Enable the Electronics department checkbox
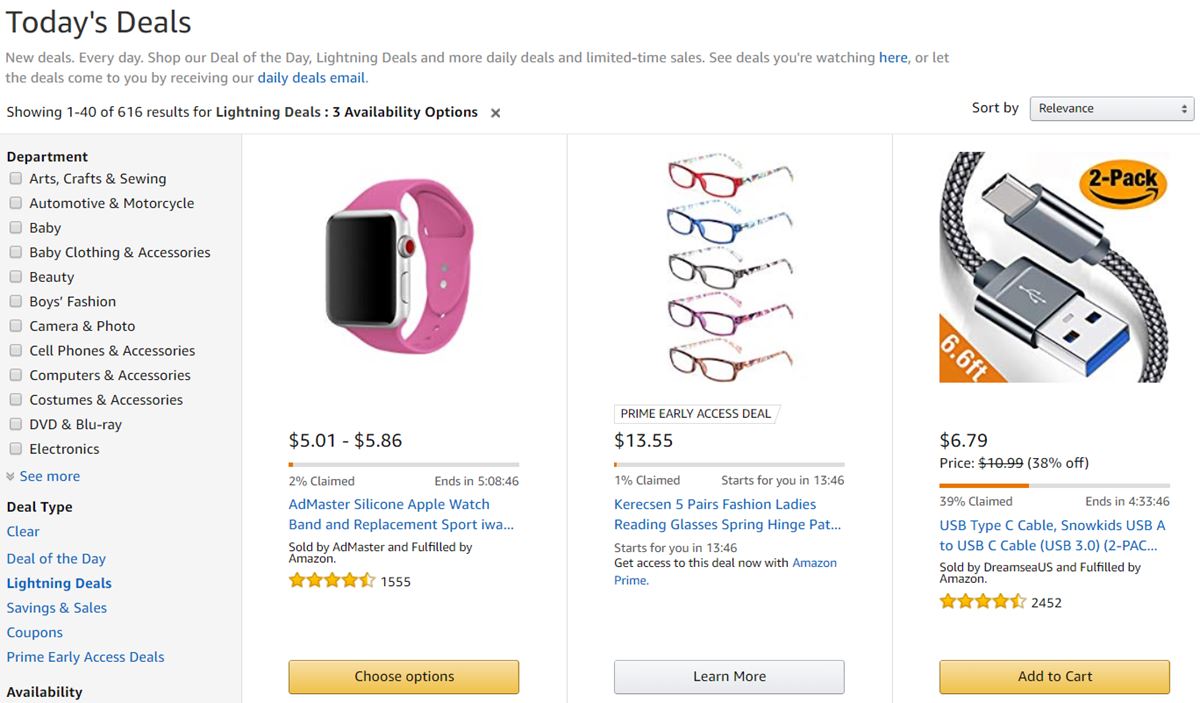Screen dimensions: 1200x703 tap(16, 449)
